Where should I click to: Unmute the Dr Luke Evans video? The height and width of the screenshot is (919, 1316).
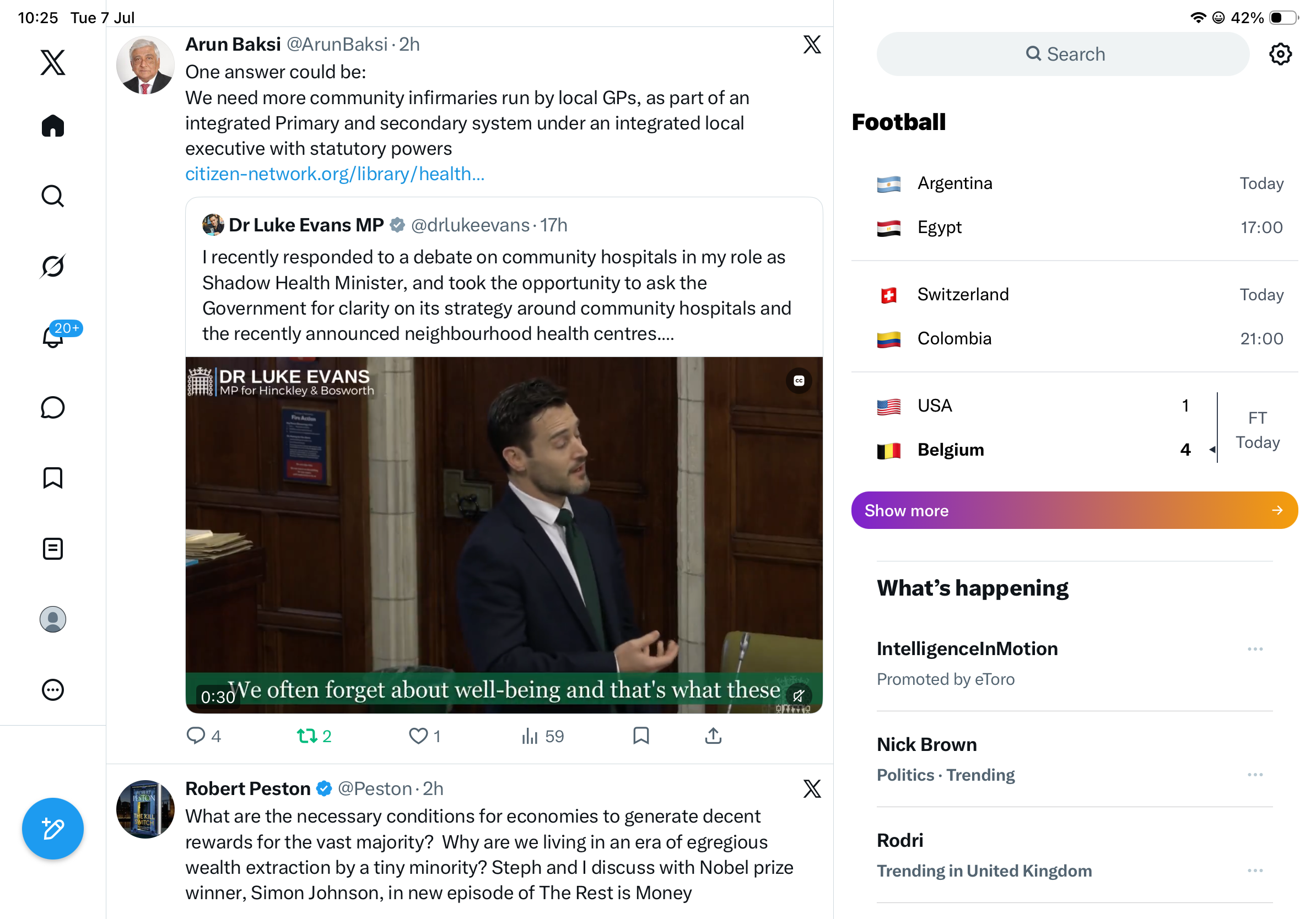(x=799, y=695)
